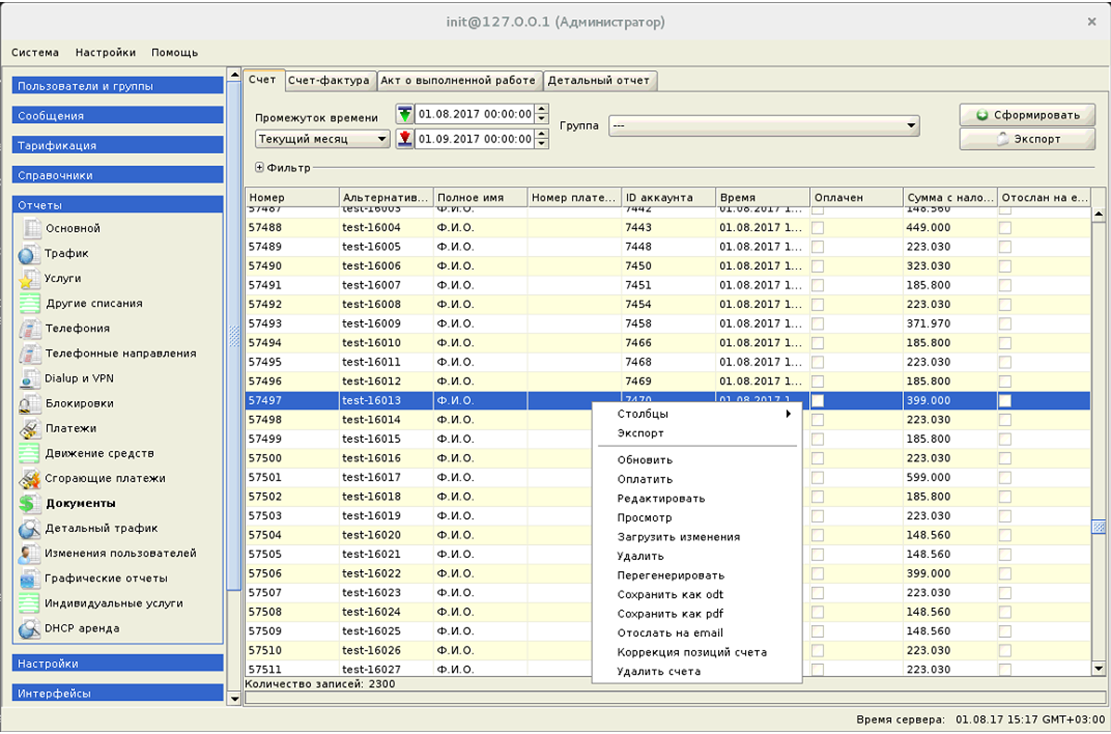This screenshot has height=734, width=1111.
Task: Click the Экспорт button at top right
Action: coord(1027,139)
